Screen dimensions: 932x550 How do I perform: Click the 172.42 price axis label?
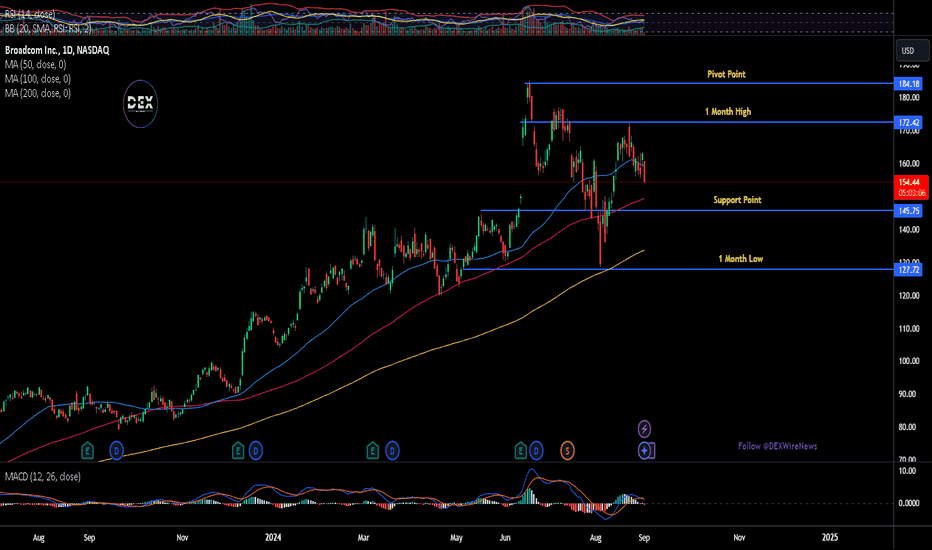click(909, 122)
